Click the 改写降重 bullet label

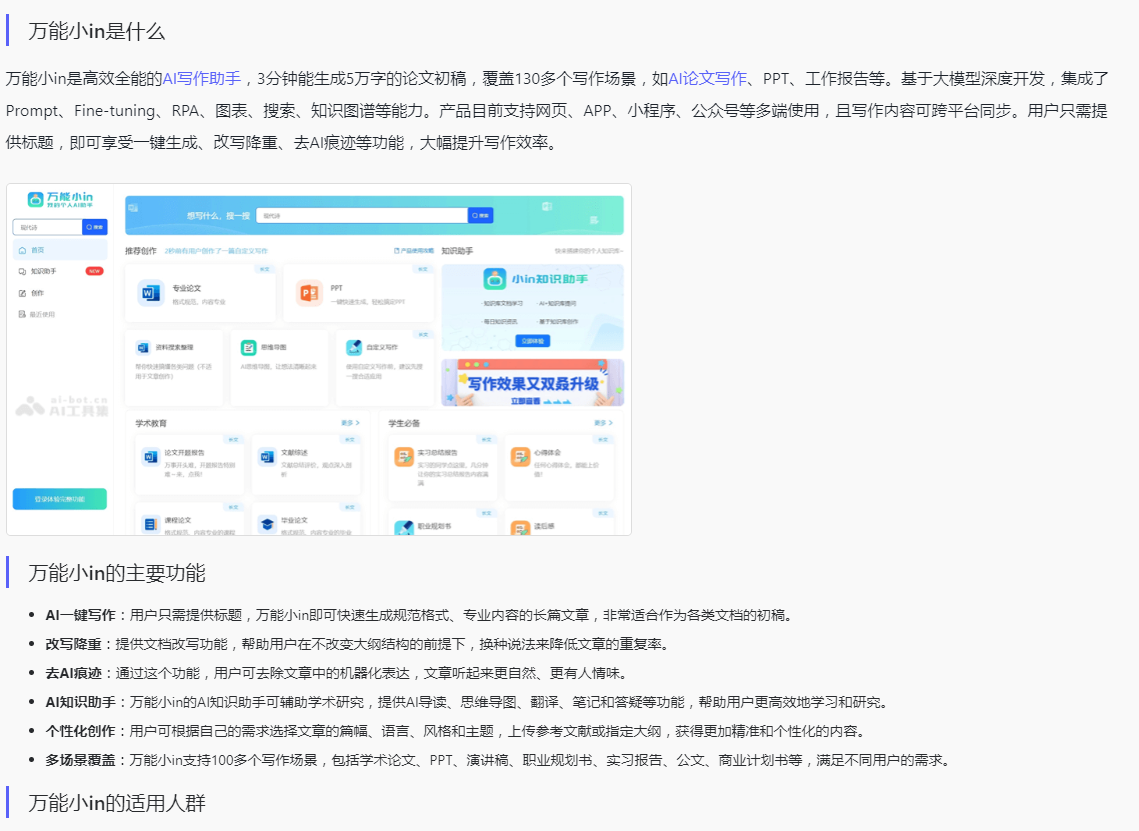click(x=73, y=644)
